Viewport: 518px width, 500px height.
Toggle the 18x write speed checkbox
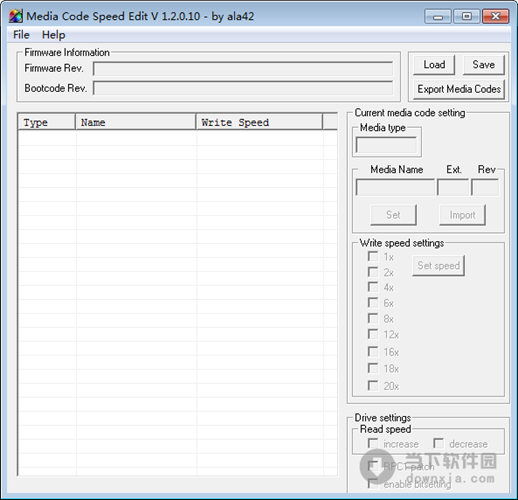click(373, 368)
